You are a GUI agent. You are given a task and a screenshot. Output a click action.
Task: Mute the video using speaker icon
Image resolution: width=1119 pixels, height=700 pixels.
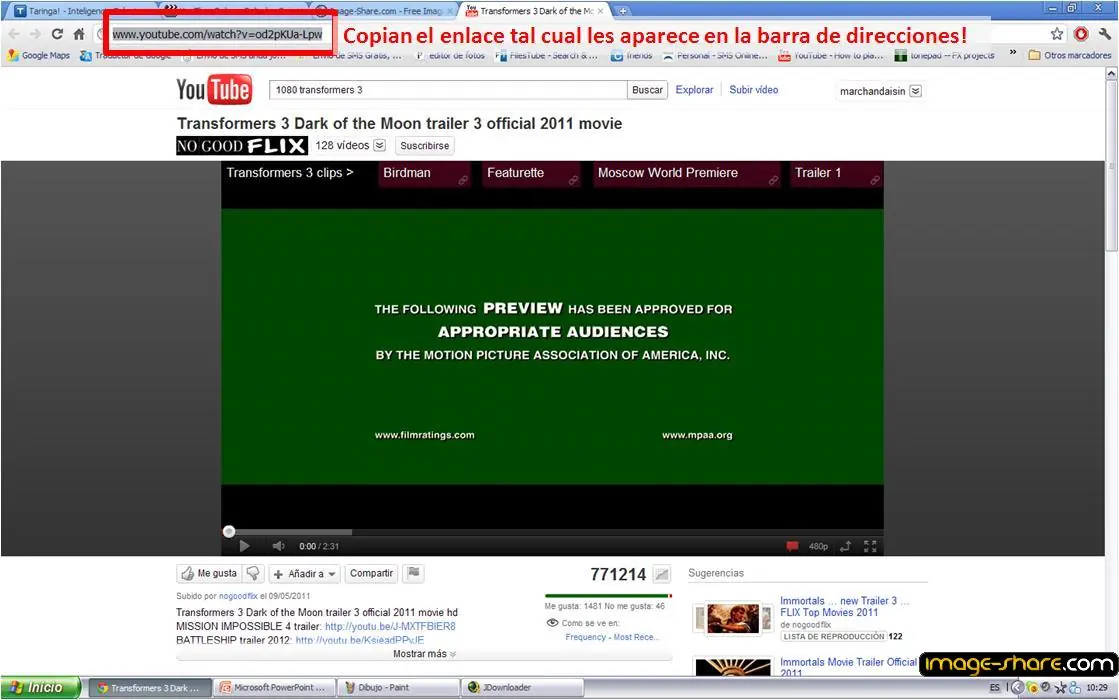[x=278, y=546]
